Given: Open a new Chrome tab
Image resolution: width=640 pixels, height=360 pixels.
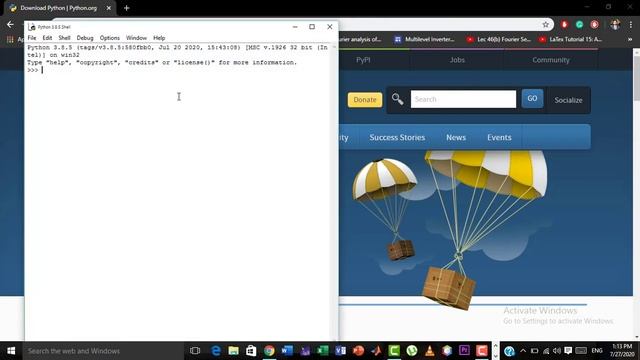Looking at the screenshot, I should click(x=127, y=8).
